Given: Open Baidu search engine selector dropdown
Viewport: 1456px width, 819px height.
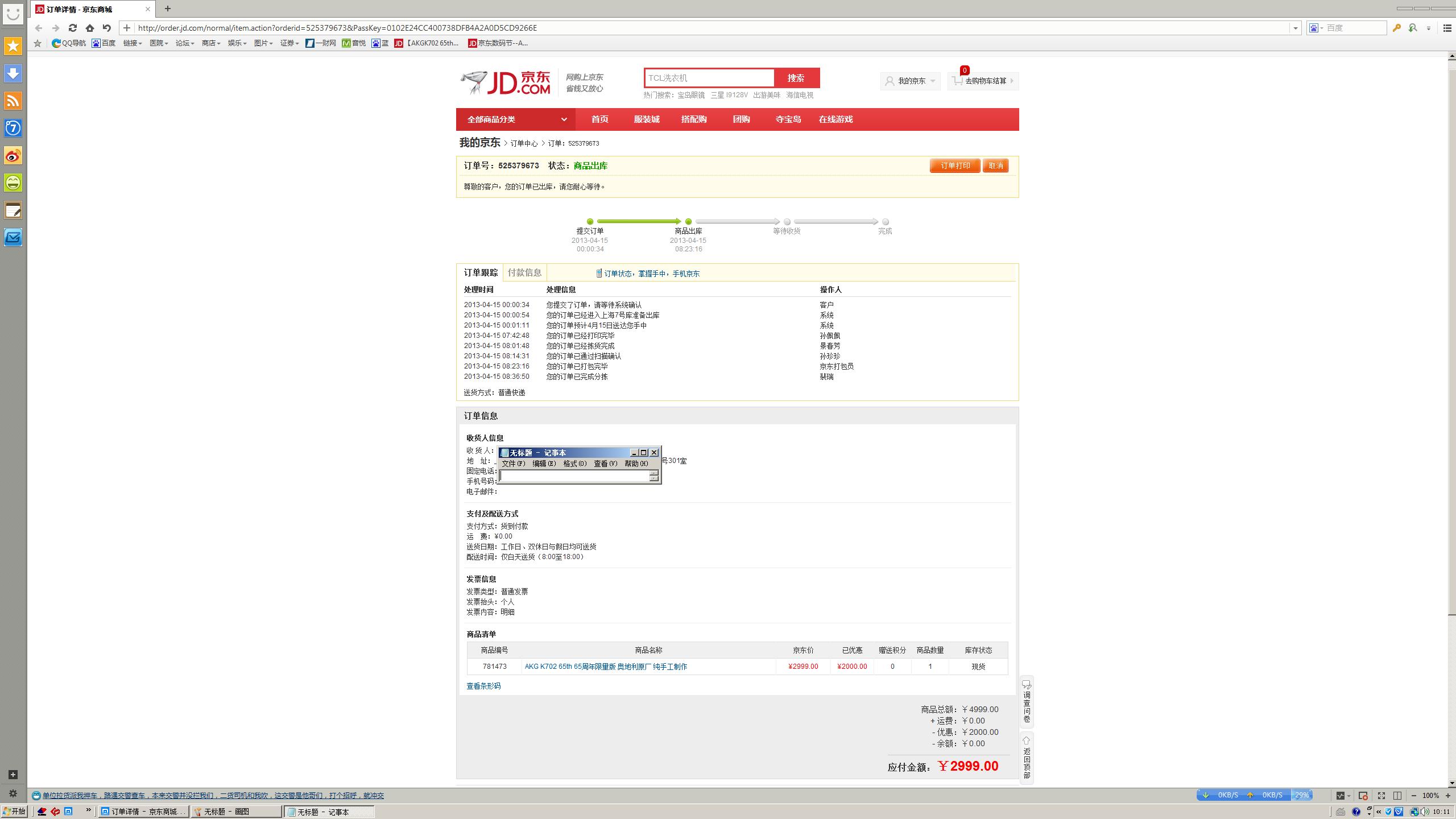Looking at the screenshot, I should coord(1317,28).
